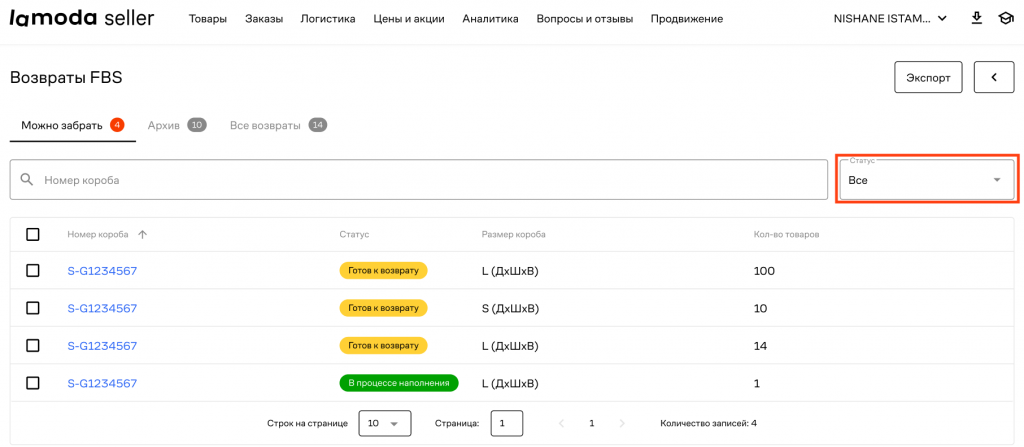Image resolution: width=1024 pixels, height=447 pixels.
Task: Click the search magnifier icon
Action: coord(27,180)
